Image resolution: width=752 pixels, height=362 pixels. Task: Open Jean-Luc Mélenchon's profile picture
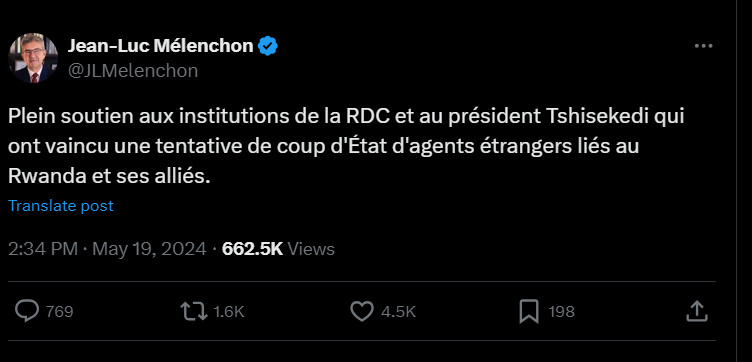[x=33, y=58]
